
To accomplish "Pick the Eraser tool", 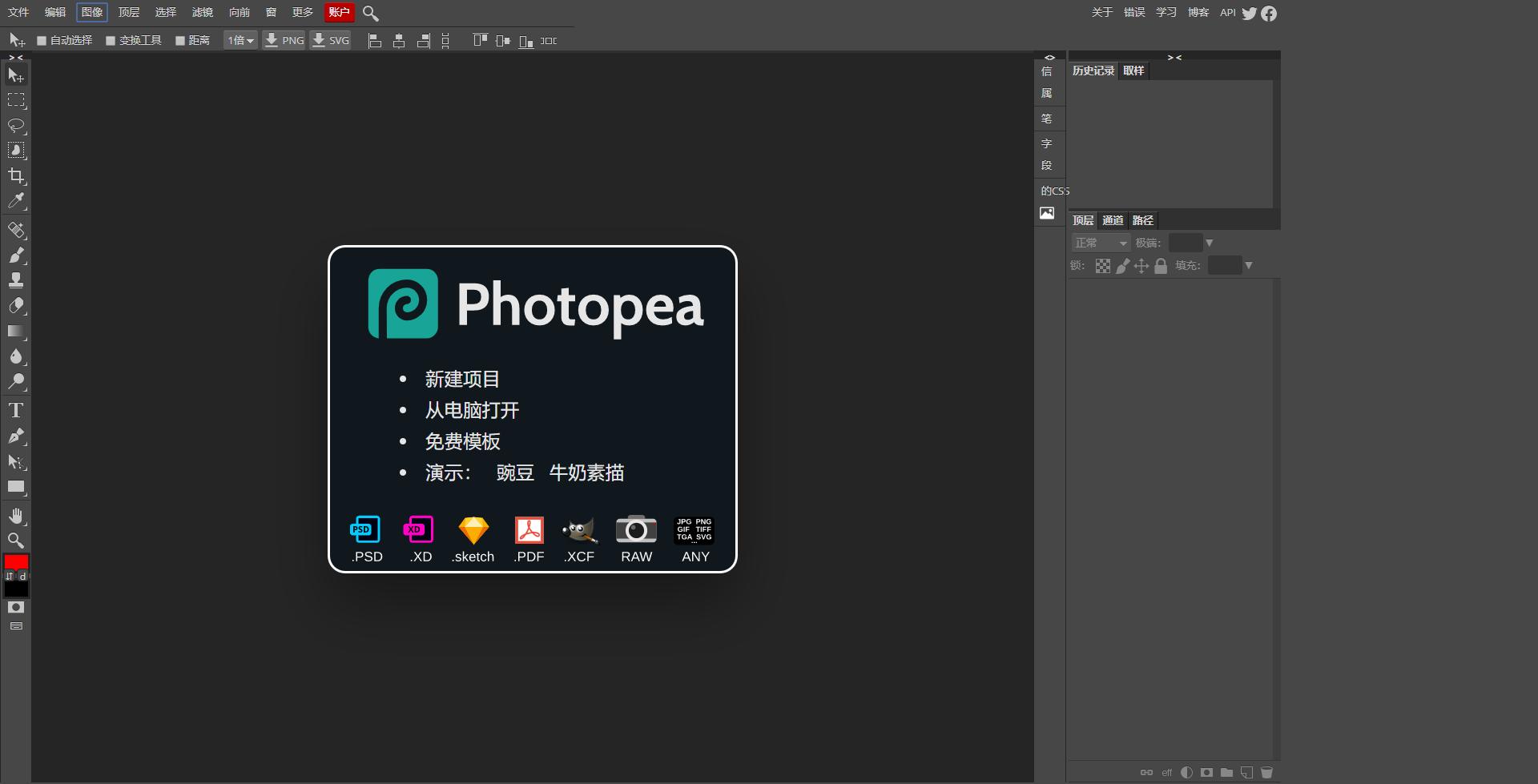I will (x=16, y=306).
